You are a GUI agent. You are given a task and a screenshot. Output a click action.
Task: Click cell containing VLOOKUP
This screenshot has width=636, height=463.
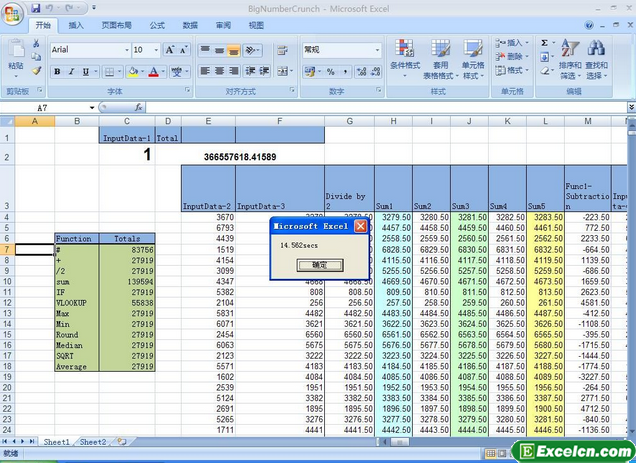click(x=77, y=303)
